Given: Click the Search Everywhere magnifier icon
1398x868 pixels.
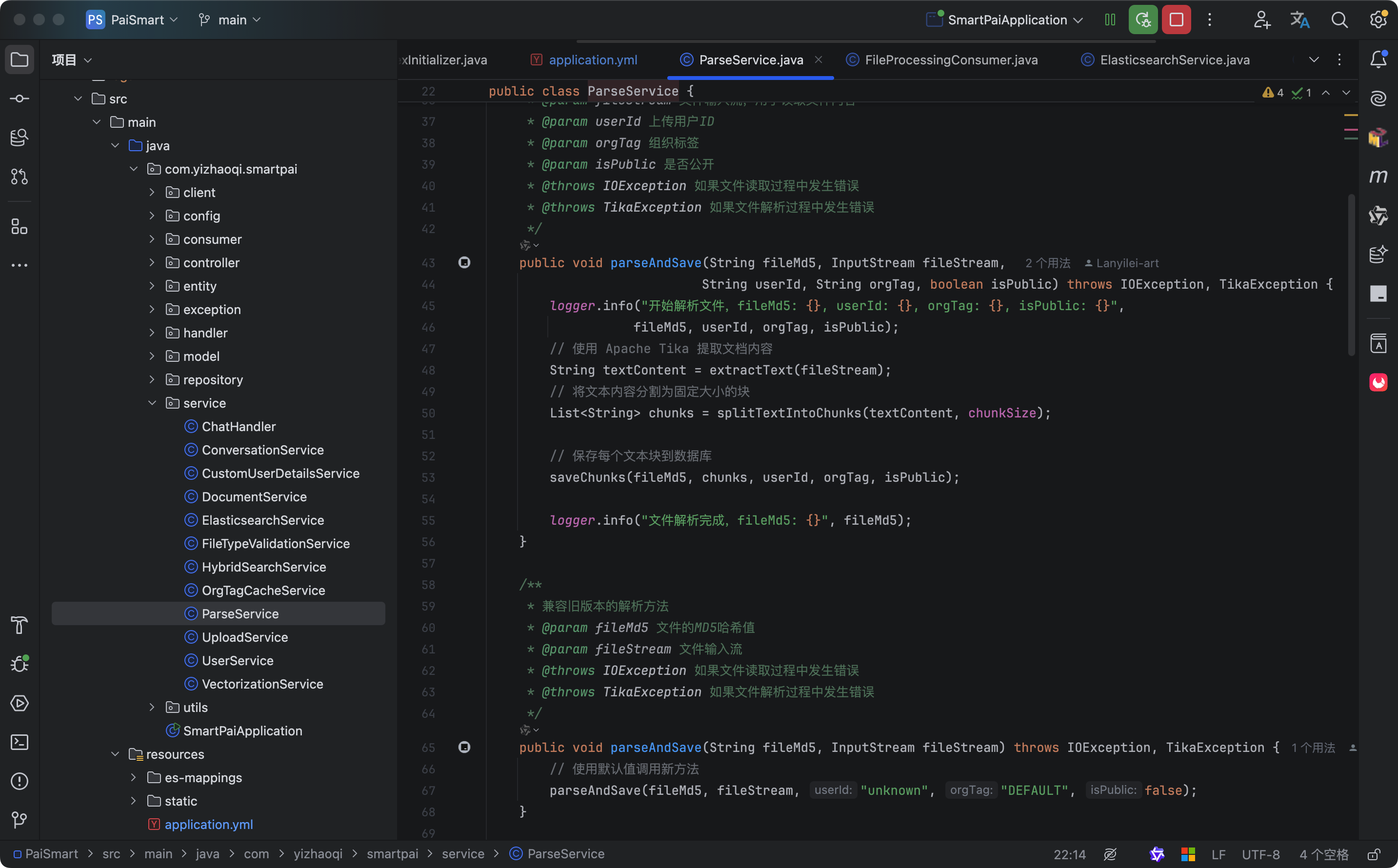Looking at the screenshot, I should 1339,20.
